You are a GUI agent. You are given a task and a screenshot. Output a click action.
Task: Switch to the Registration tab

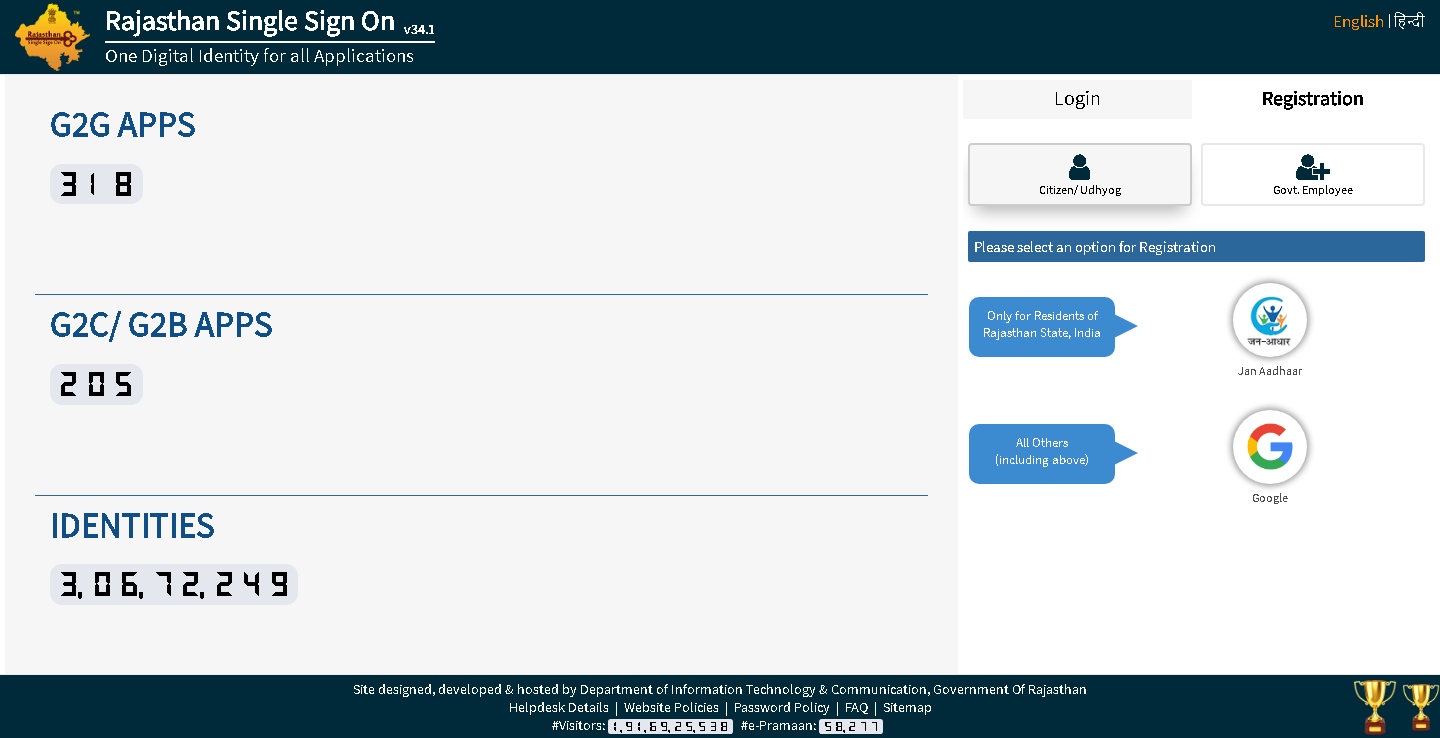(x=1312, y=99)
